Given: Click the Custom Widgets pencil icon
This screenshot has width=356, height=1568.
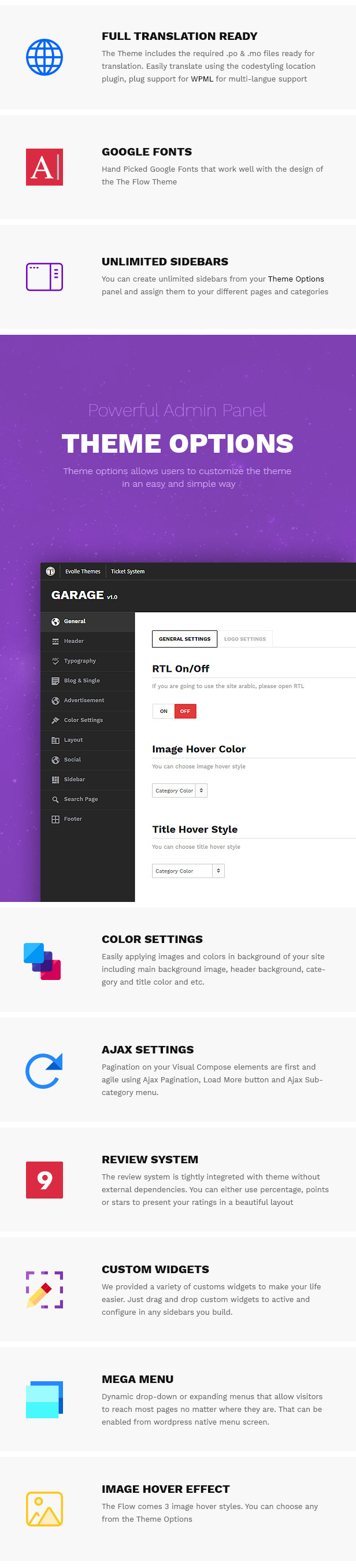Looking at the screenshot, I should [x=44, y=1290].
